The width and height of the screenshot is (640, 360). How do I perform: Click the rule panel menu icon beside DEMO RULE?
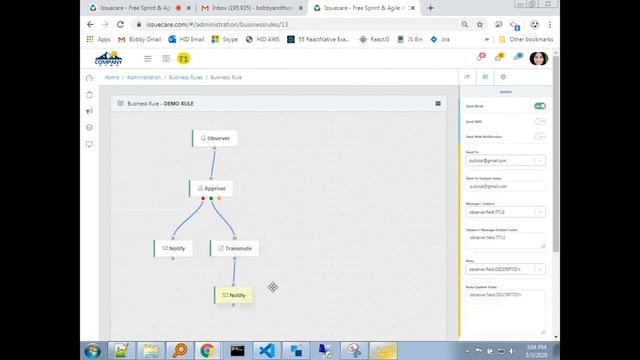coord(438,104)
